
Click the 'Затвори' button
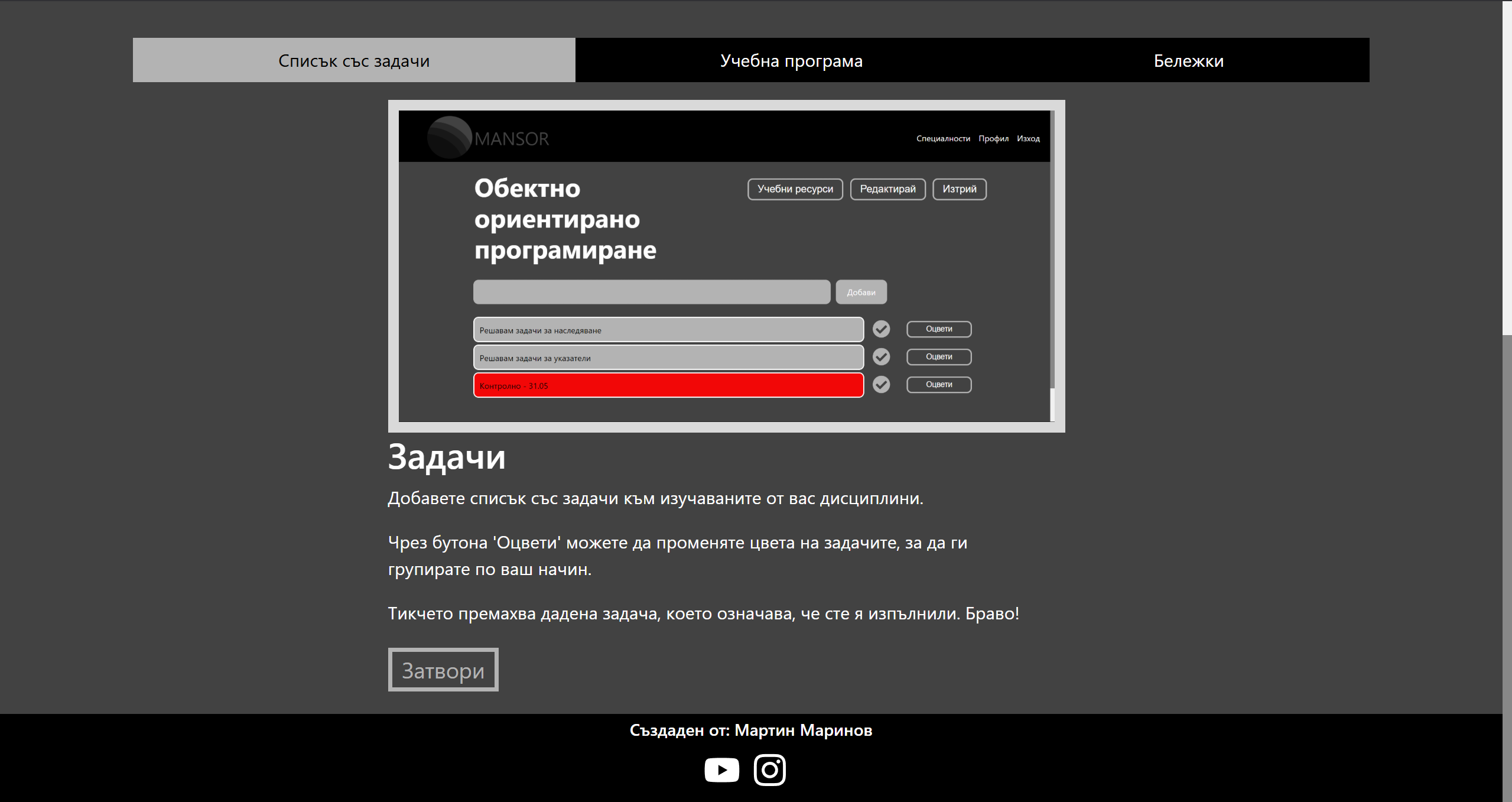[443, 670]
